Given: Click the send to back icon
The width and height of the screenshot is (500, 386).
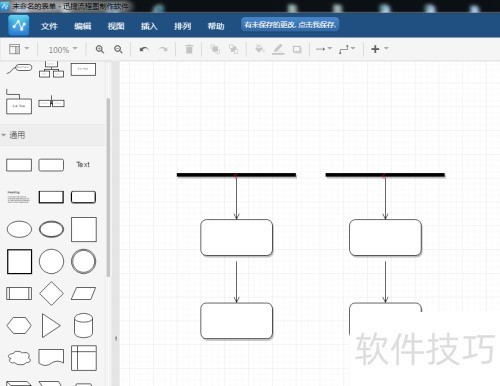Looking at the screenshot, I should [233, 49].
